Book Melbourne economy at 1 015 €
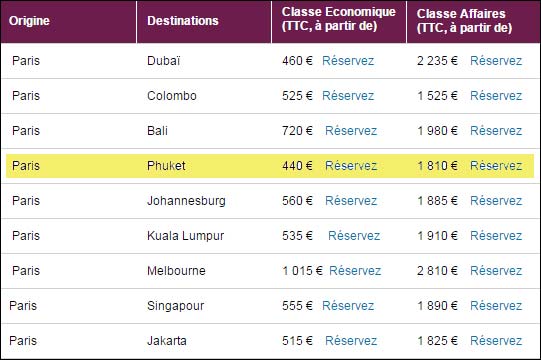 [x=355, y=271]
